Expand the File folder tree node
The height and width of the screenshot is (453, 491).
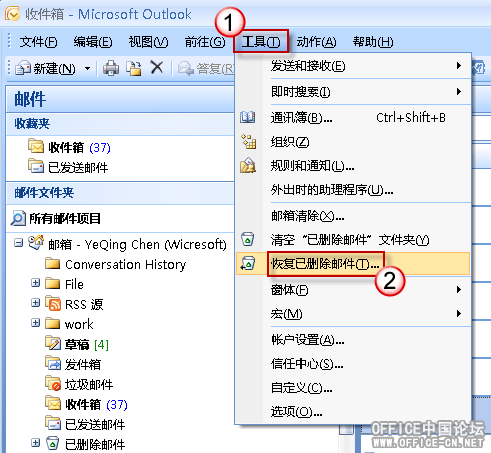35,283
